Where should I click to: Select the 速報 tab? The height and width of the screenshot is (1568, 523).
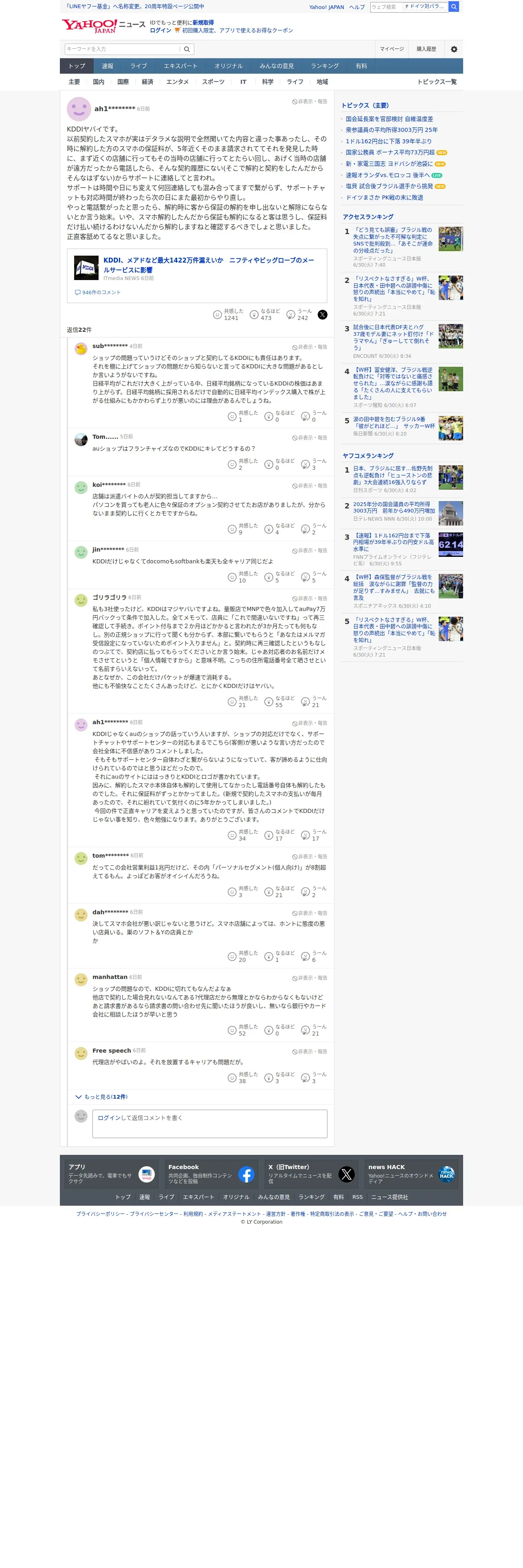(x=108, y=66)
